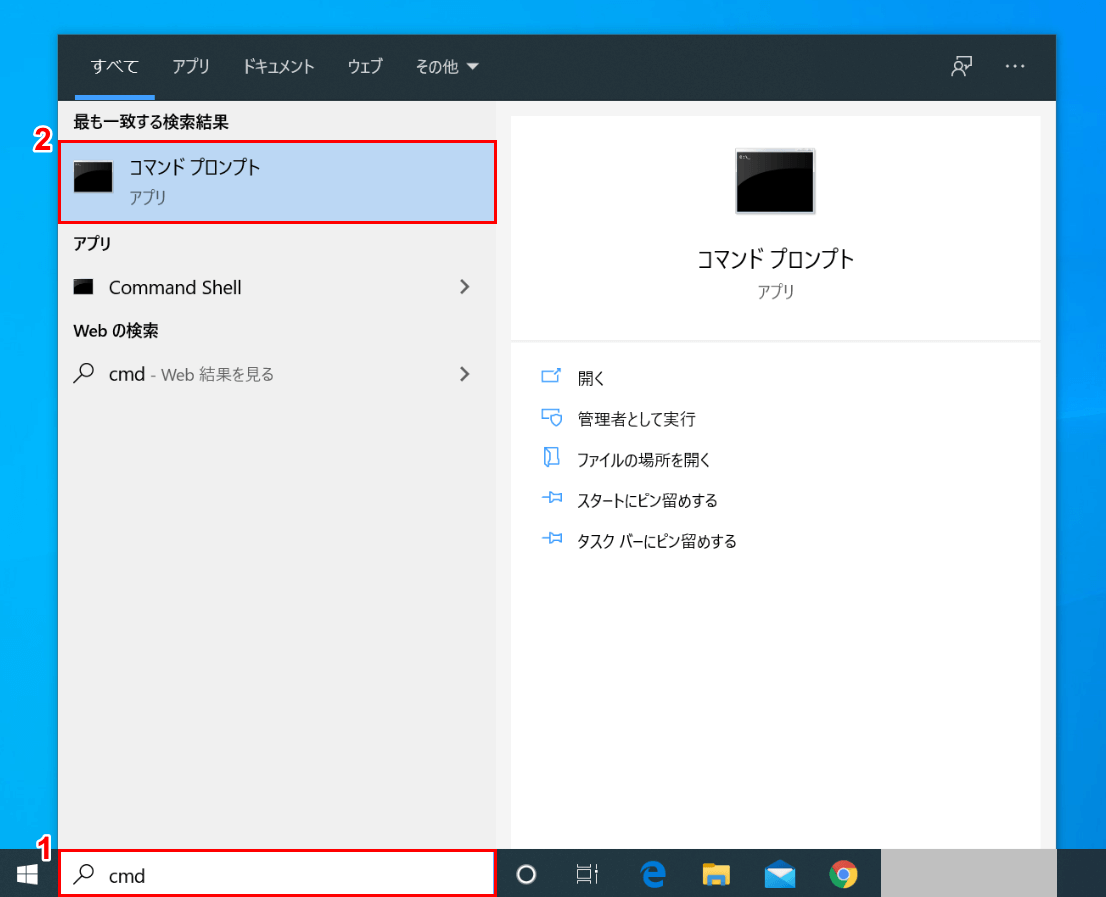Click the Command Shell app icon
The width and height of the screenshot is (1106, 897).
(83, 287)
